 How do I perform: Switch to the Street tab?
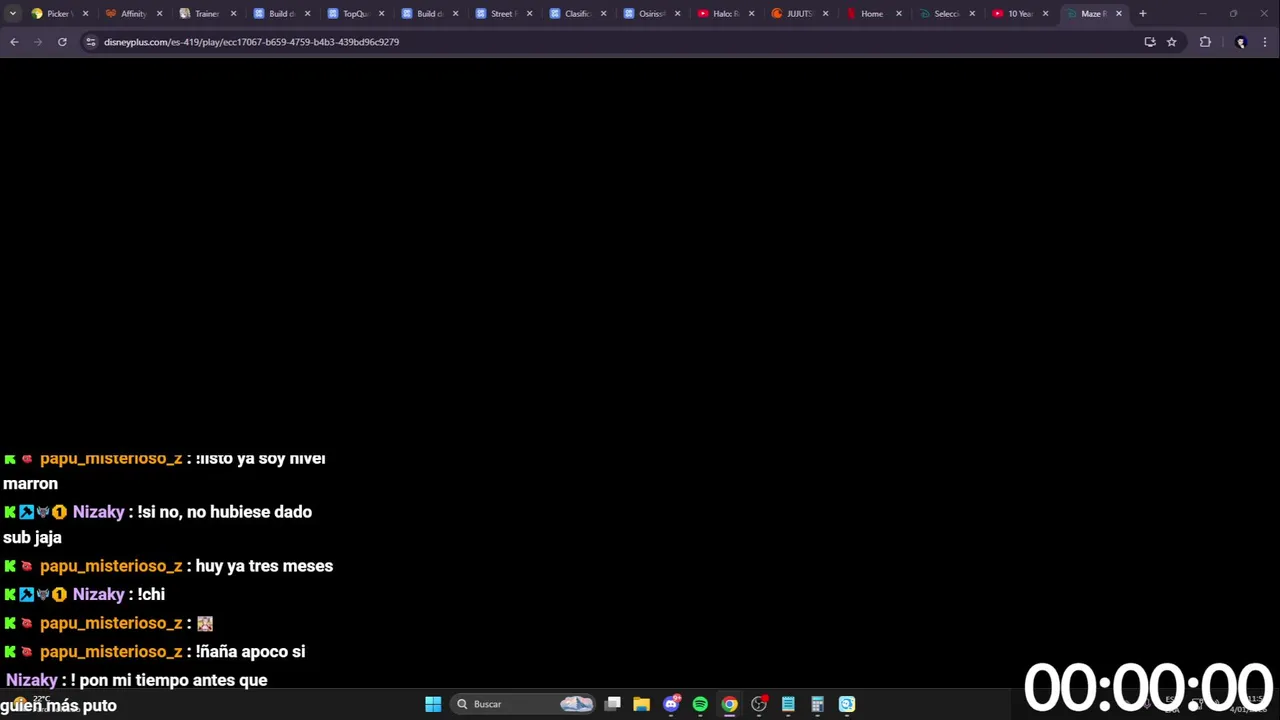click(502, 14)
